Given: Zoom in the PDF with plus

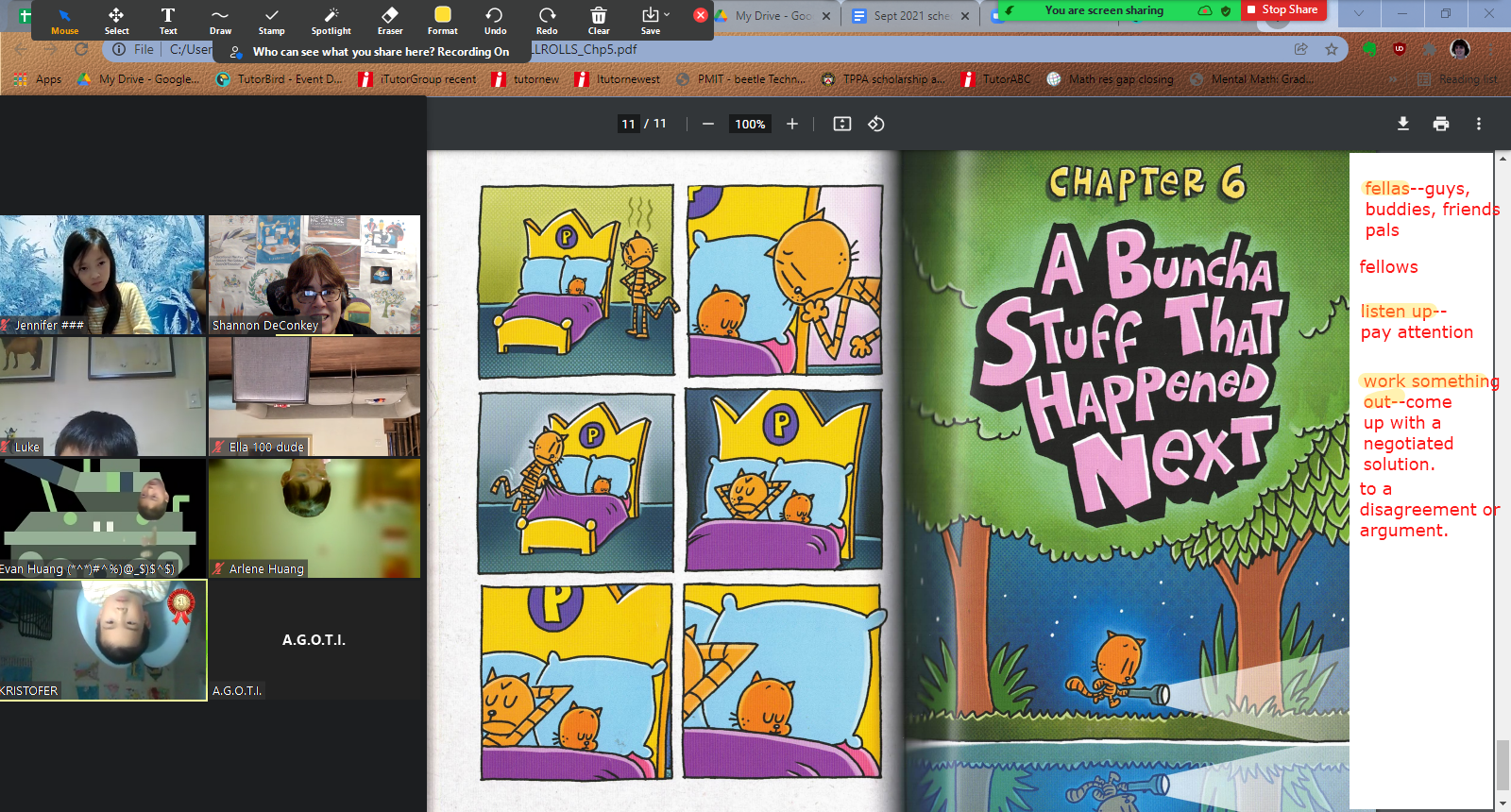Looking at the screenshot, I should (x=792, y=124).
